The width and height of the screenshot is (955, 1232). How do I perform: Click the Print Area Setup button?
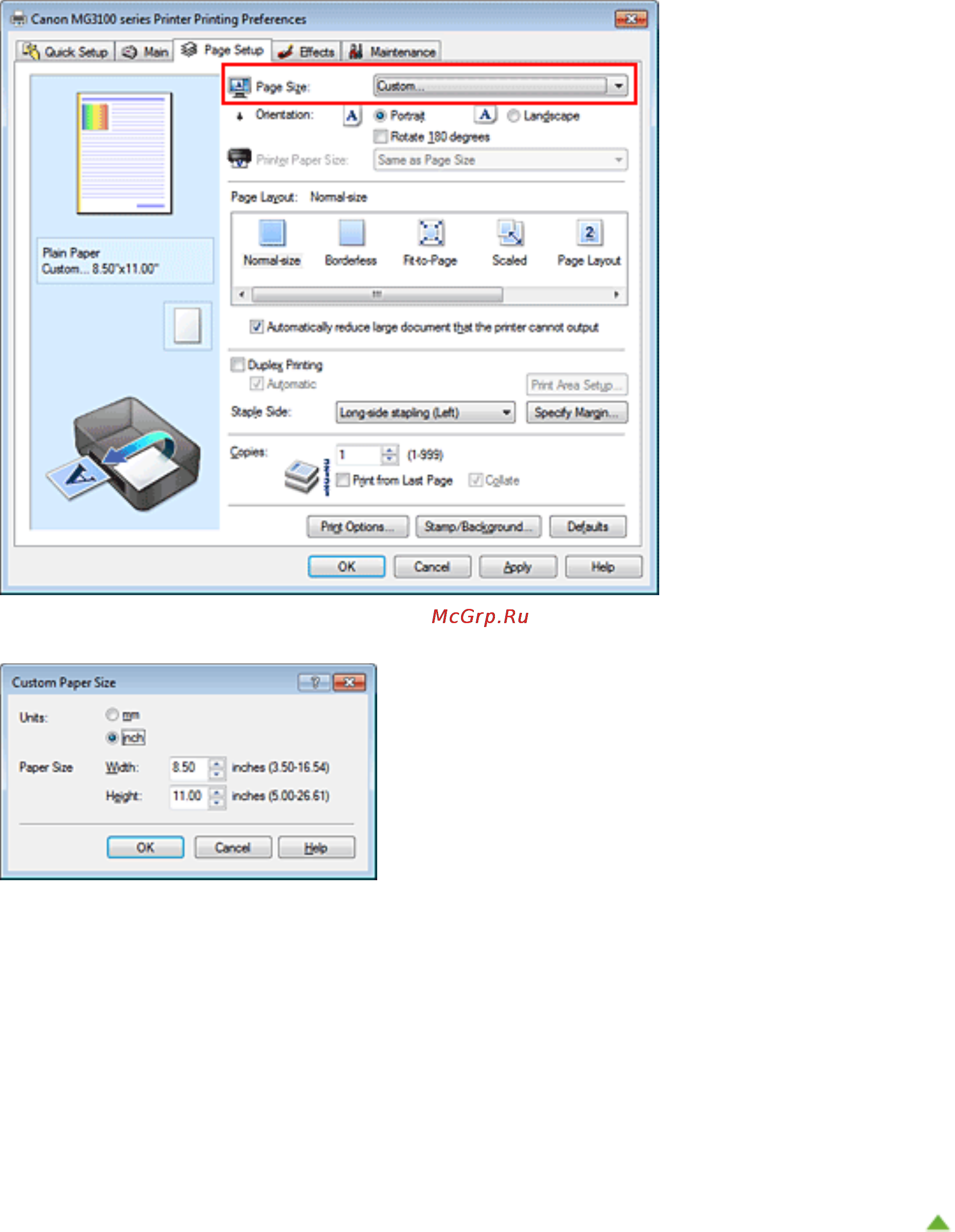point(577,385)
